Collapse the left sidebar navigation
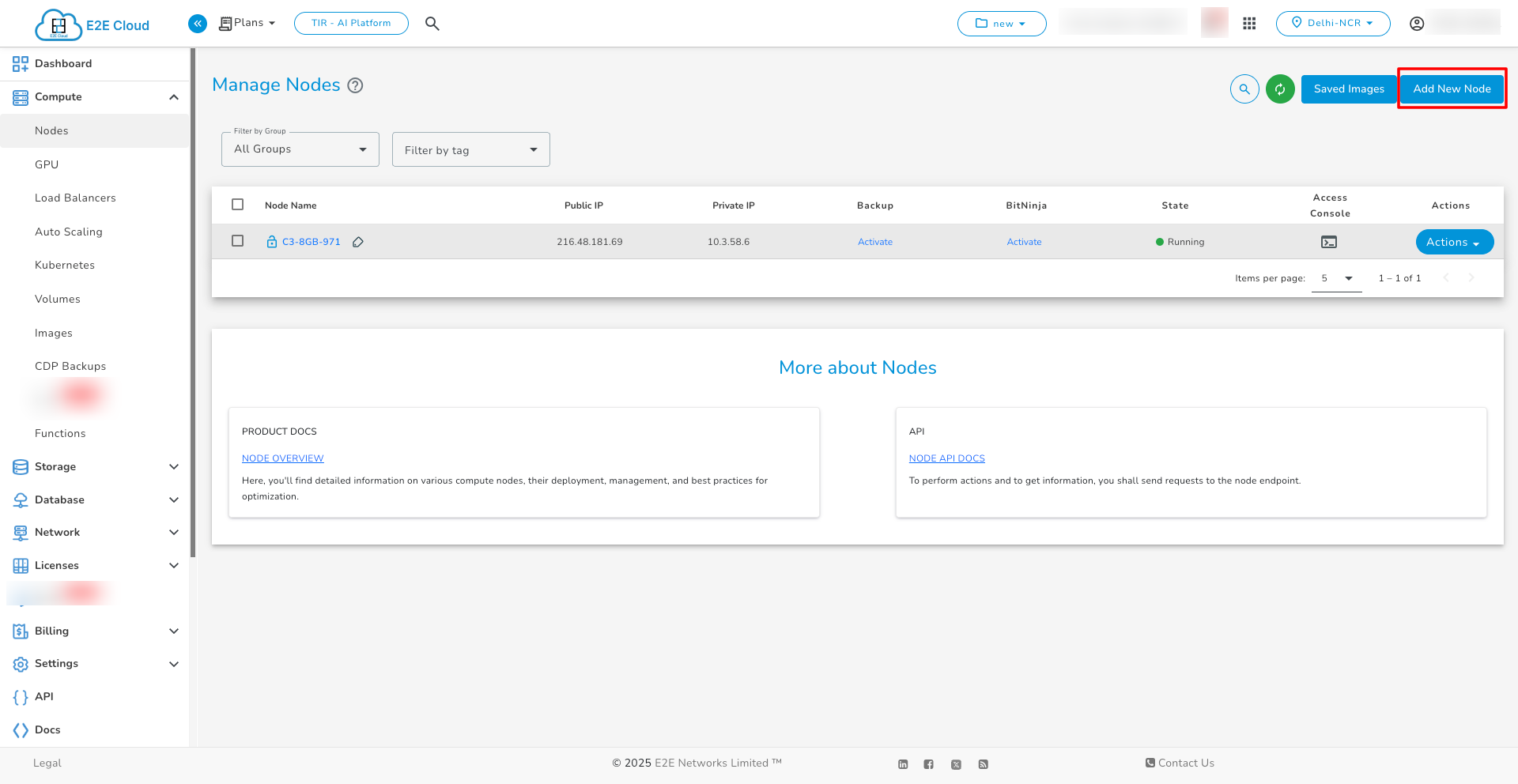This screenshot has width=1518, height=784. [x=197, y=23]
